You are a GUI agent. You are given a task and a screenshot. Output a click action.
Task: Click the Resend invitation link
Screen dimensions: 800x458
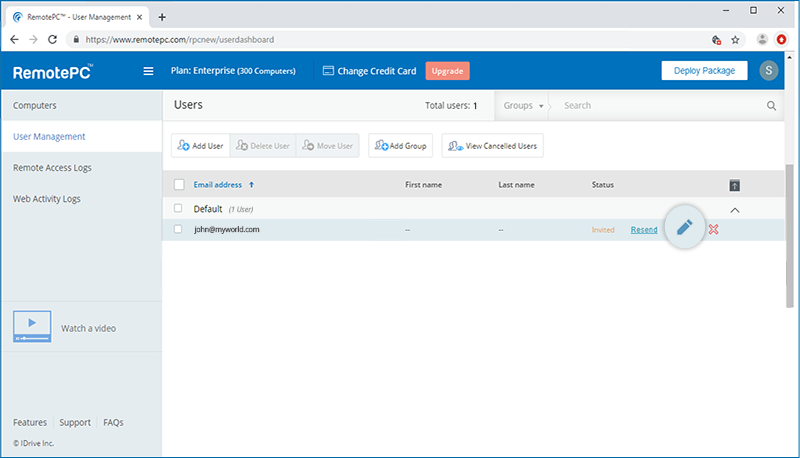644,230
